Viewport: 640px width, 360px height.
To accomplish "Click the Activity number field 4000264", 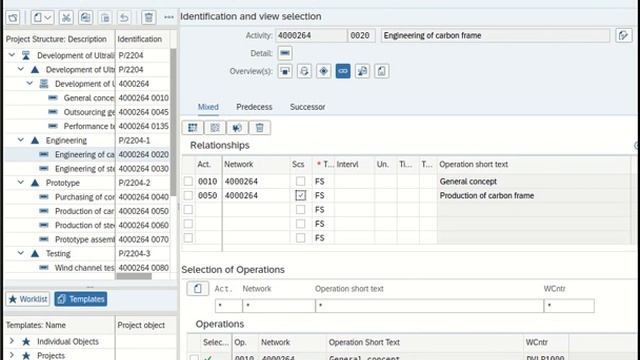I will pyautogui.click(x=311, y=36).
